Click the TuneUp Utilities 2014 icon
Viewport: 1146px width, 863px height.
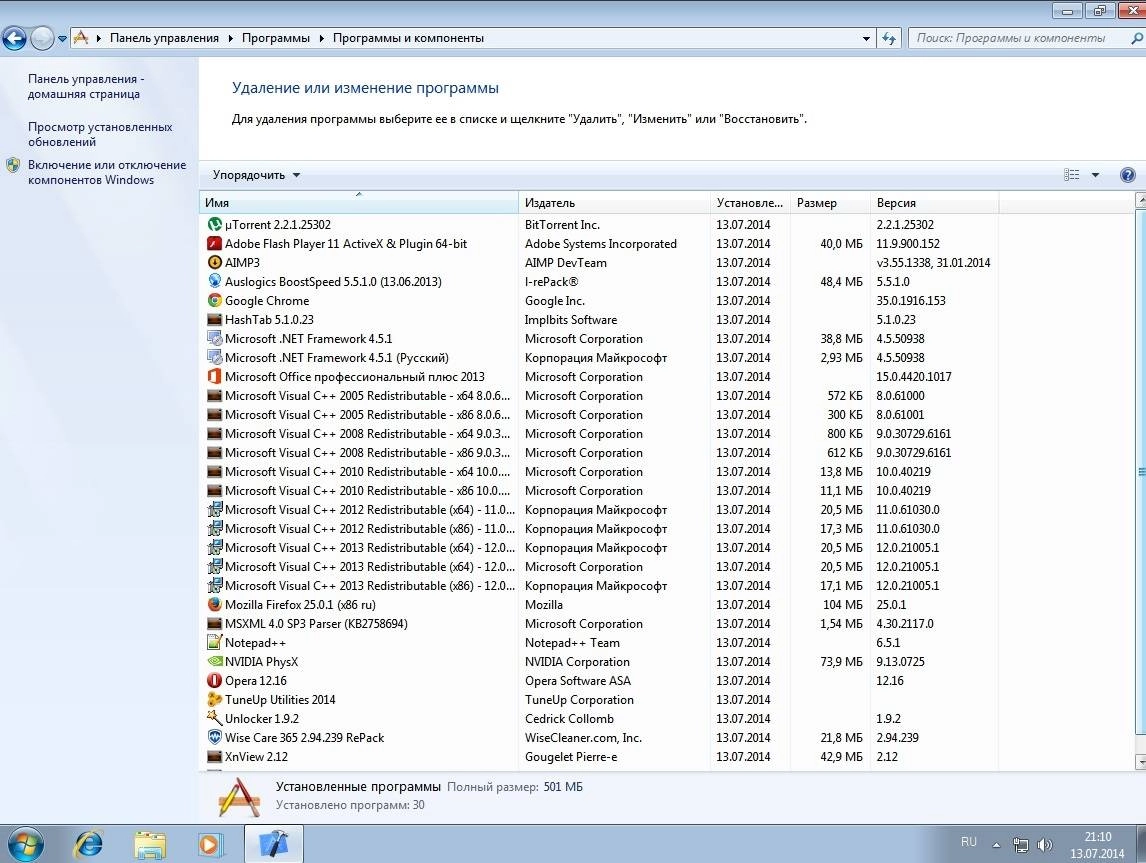pyautogui.click(x=214, y=699)
